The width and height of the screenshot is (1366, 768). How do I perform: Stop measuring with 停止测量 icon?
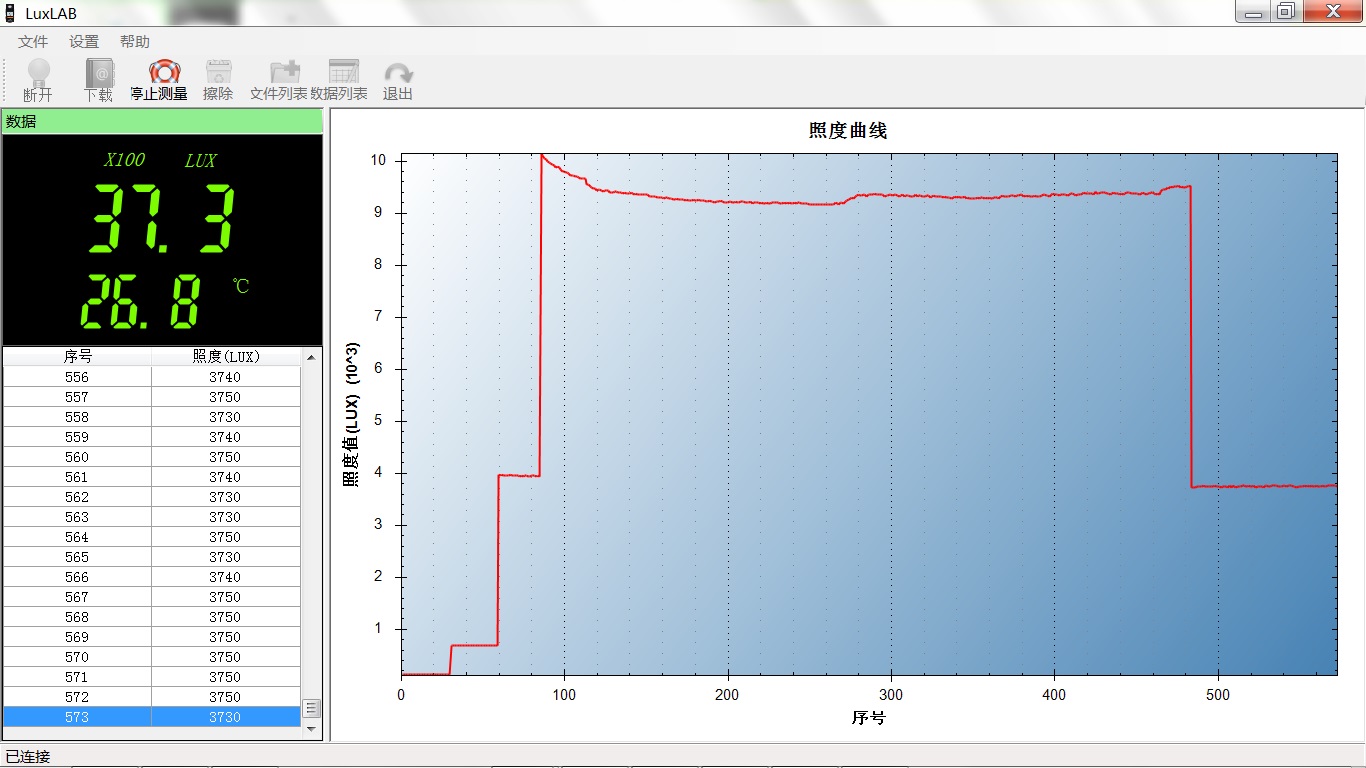[159, 80]
